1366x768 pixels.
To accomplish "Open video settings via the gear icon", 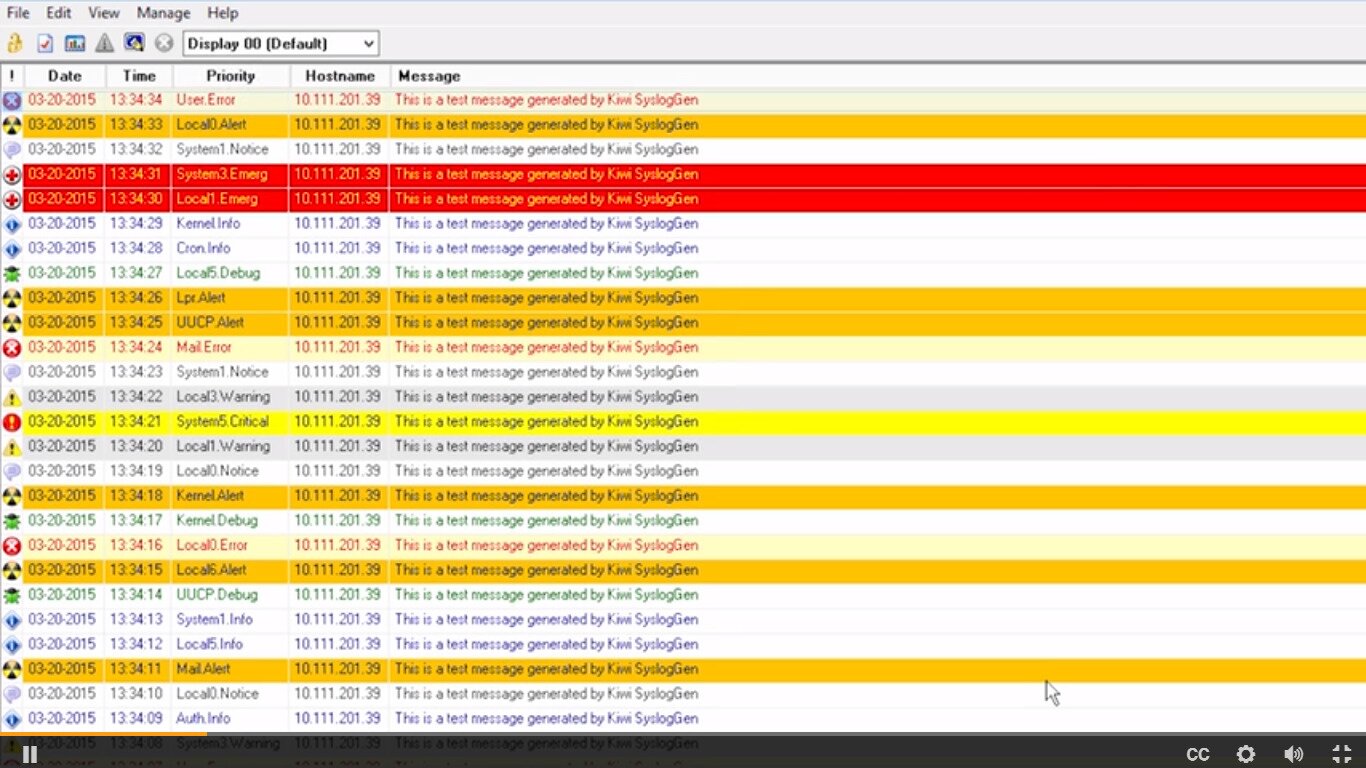I will (x=1245, y=754).
